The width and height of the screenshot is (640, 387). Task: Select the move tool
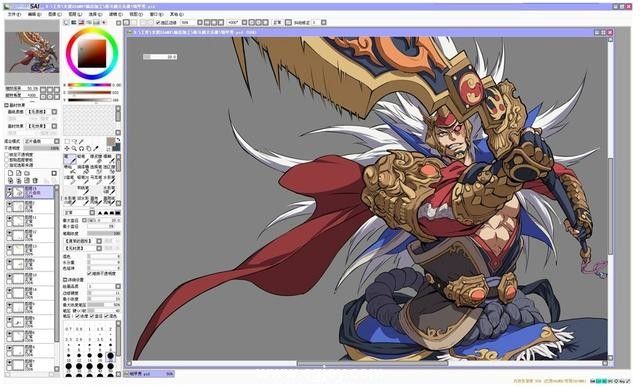[x=67, y=148]
